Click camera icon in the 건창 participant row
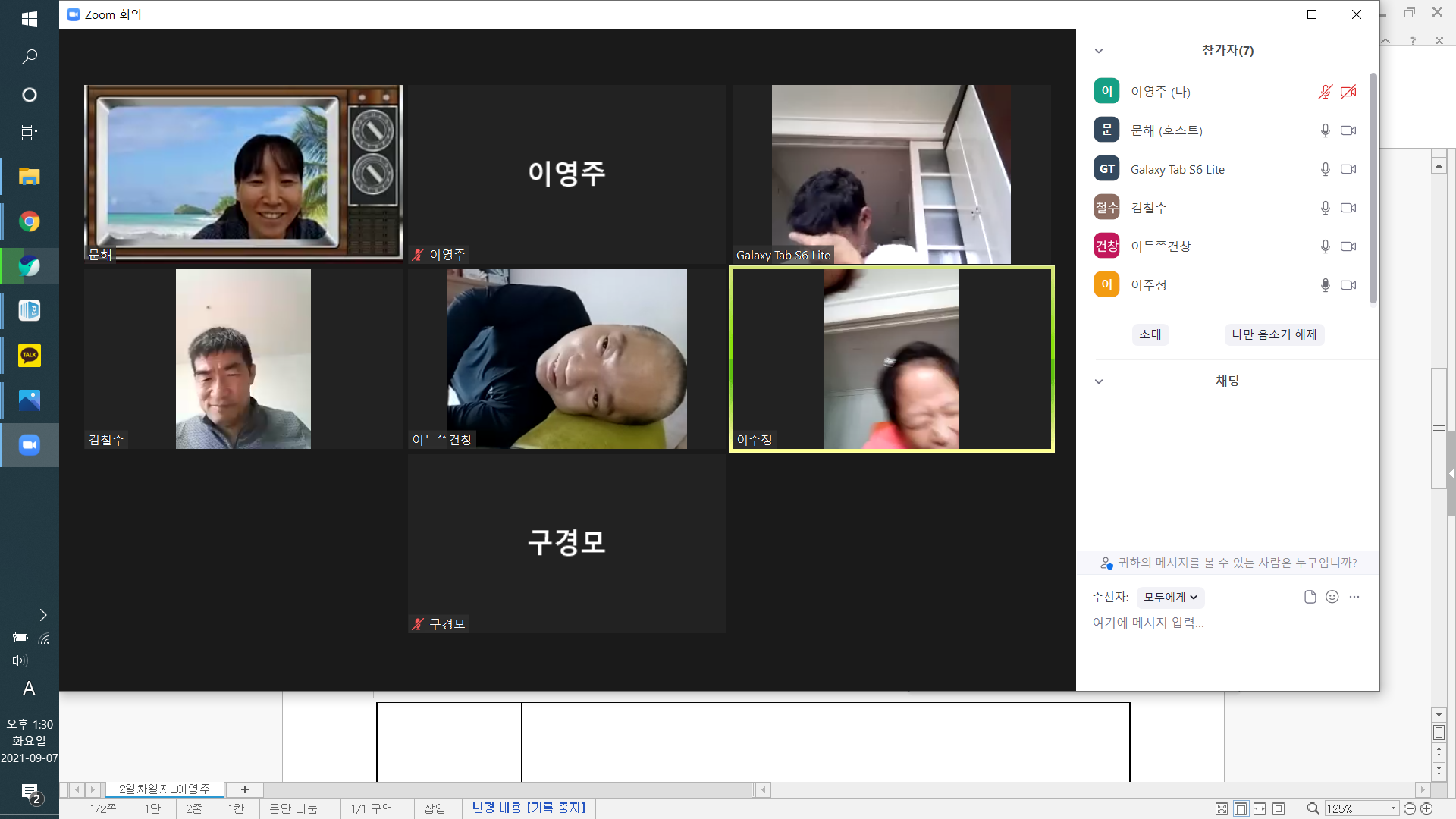The image size is (1456, 819). click(x=1348, y=246)
